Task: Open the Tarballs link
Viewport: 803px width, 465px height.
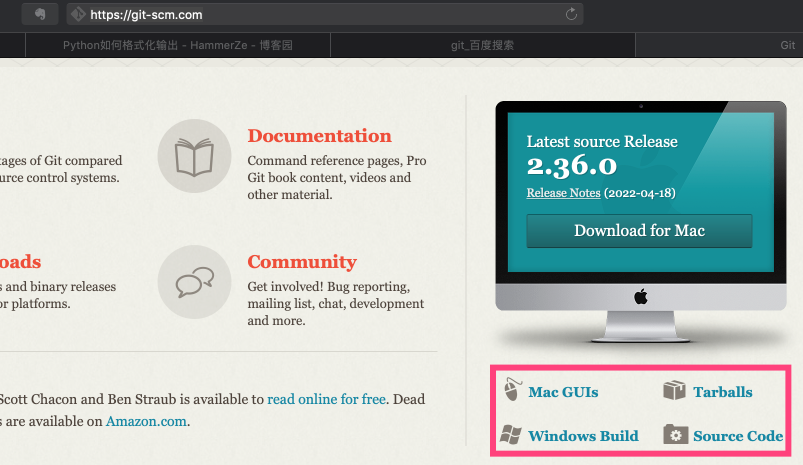Action: click(723, 392)
